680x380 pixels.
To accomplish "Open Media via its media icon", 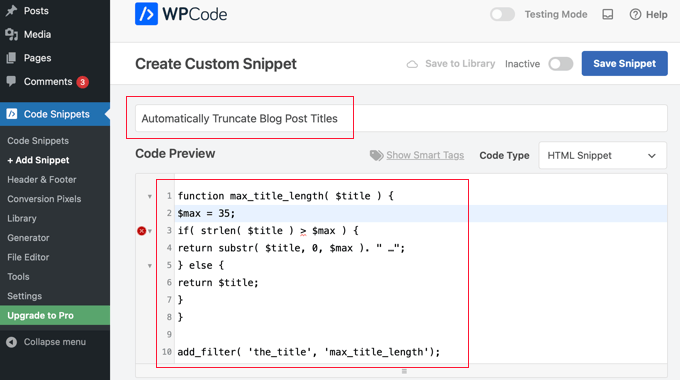I will click(11, 34).
